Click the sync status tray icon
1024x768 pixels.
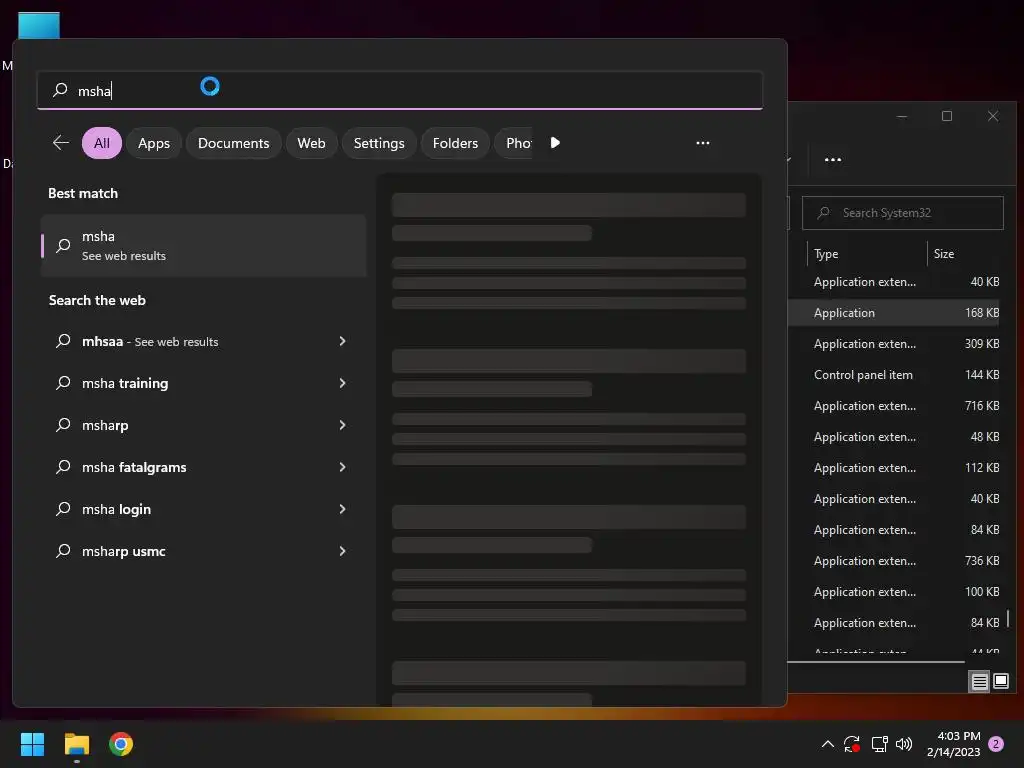tap(852, 744)
